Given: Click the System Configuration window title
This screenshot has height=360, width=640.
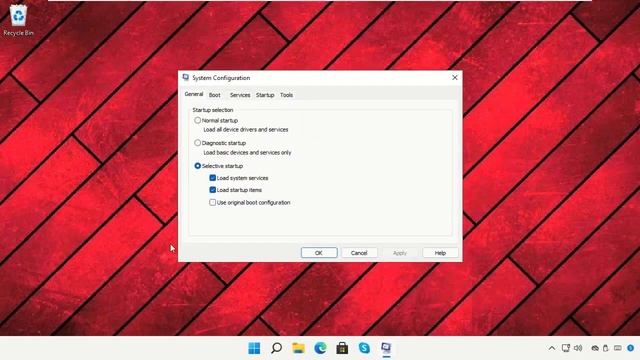Looking at the screenshot, I should coord(221,78).
